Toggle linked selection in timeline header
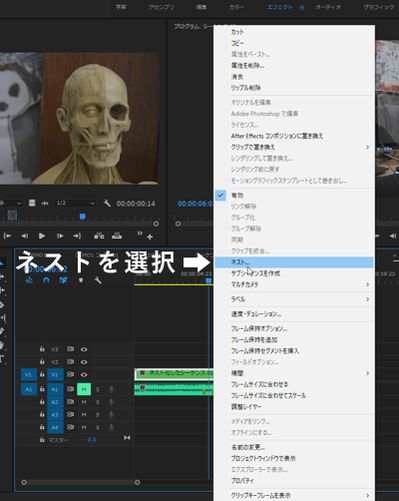The width and height of the screenshot is (399, 501). (63, 280)
